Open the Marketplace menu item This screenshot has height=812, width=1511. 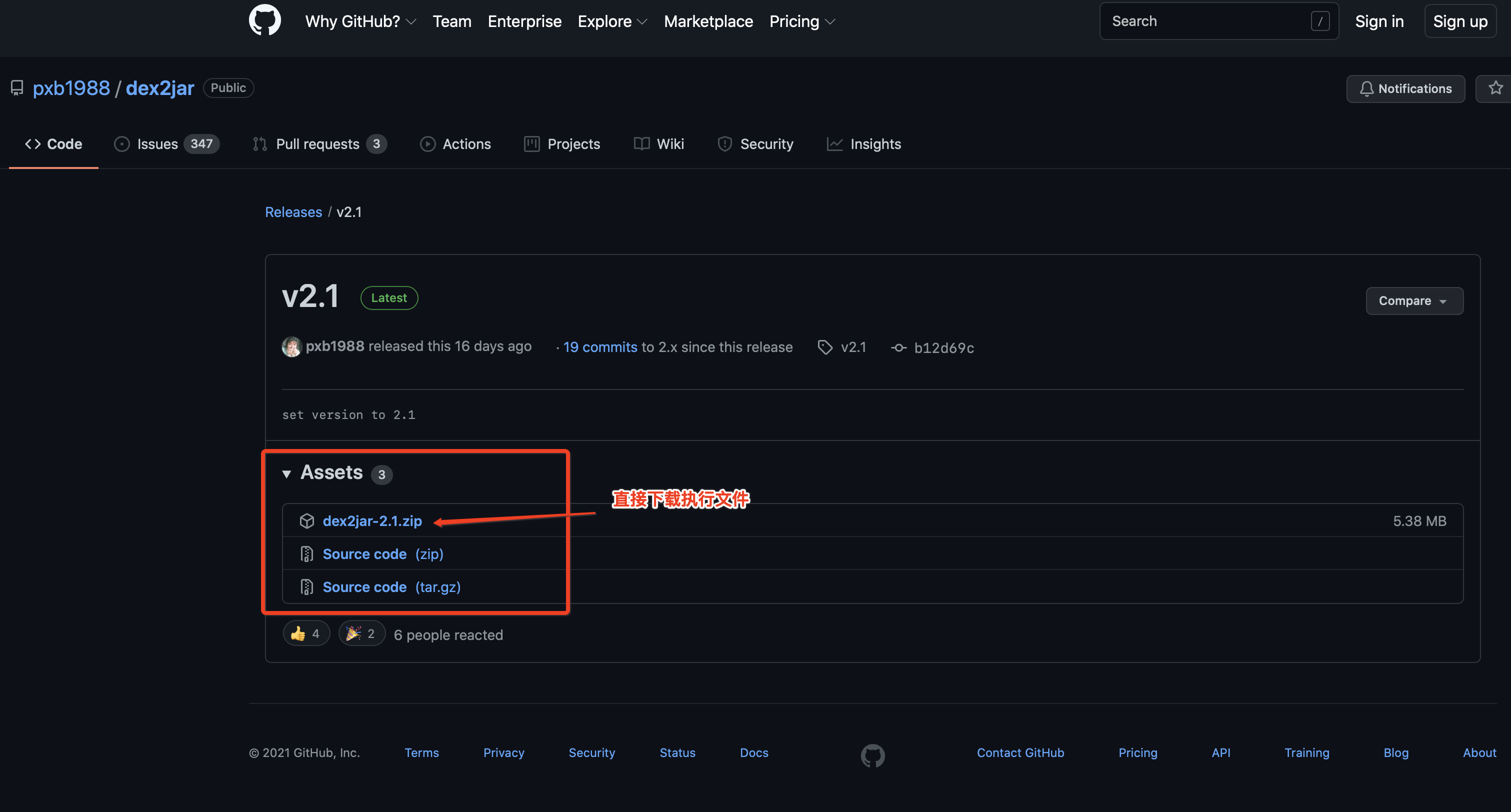pos(708,21)
